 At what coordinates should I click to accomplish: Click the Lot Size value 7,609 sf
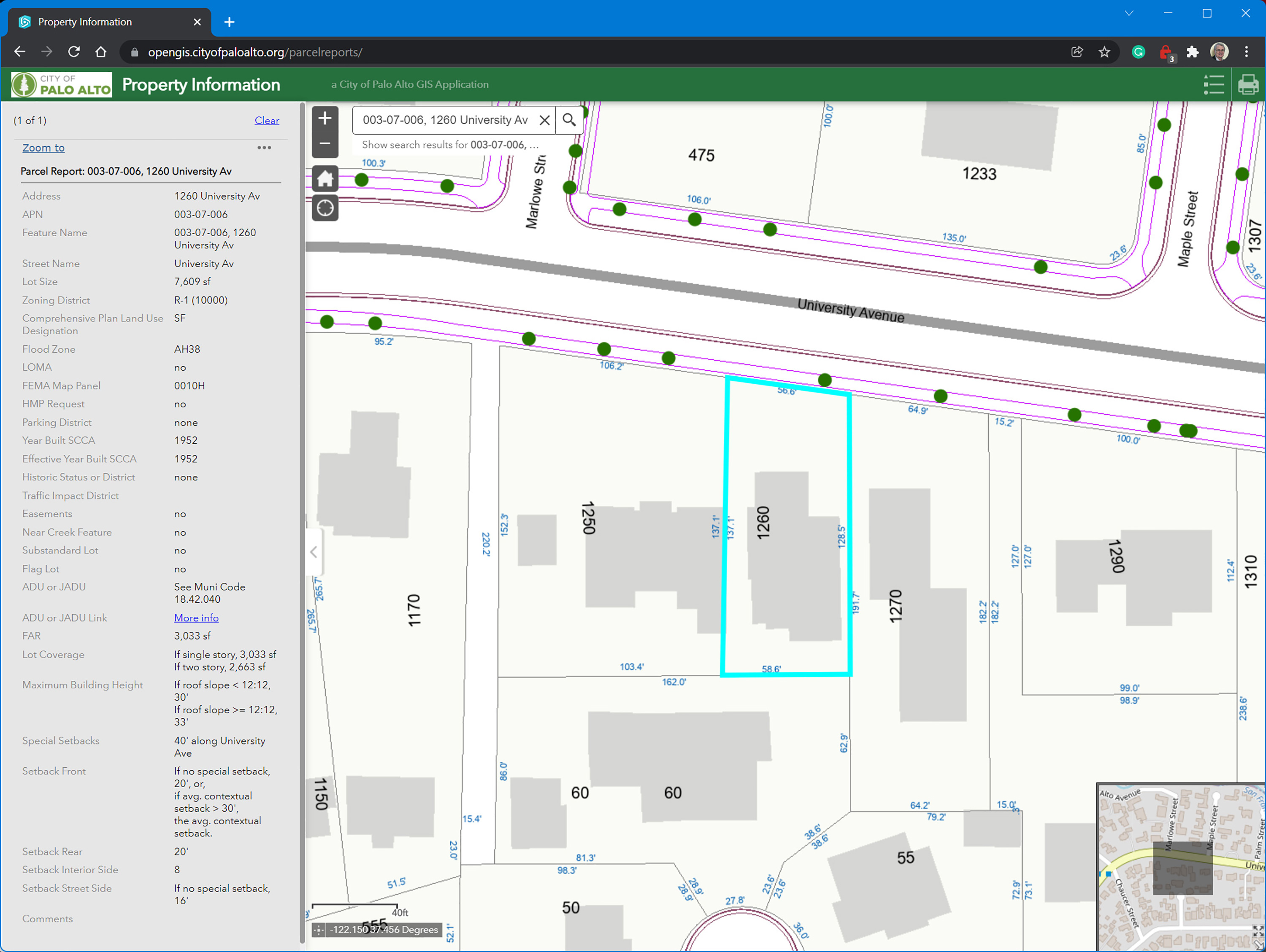(x=192, y=281)
